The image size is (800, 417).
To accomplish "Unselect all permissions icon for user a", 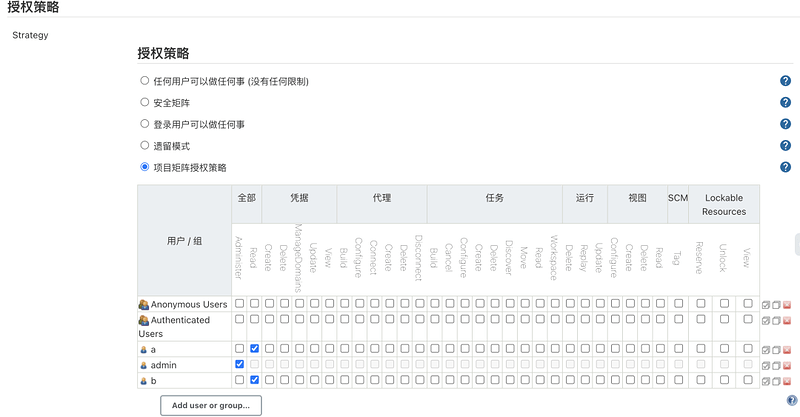I will pyautogui.click(x=776, y=350).
